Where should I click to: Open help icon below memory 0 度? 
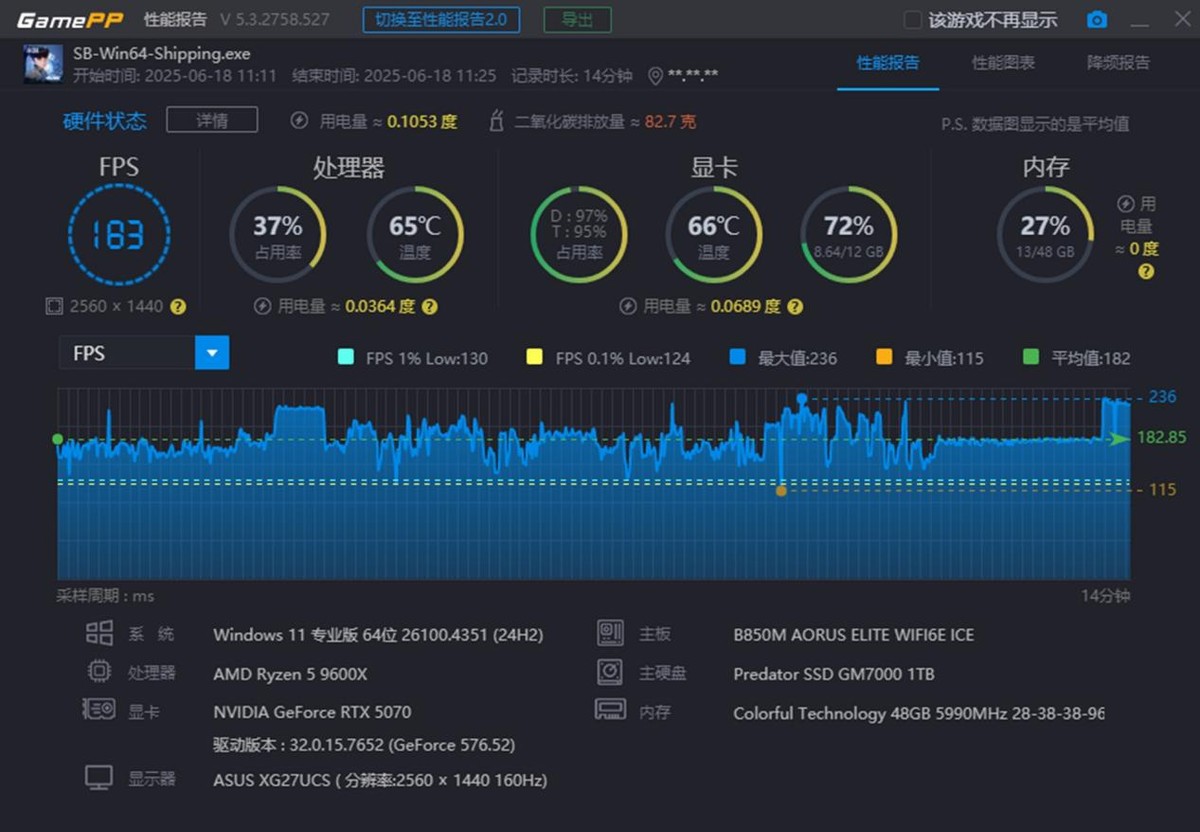(1146, 271)
